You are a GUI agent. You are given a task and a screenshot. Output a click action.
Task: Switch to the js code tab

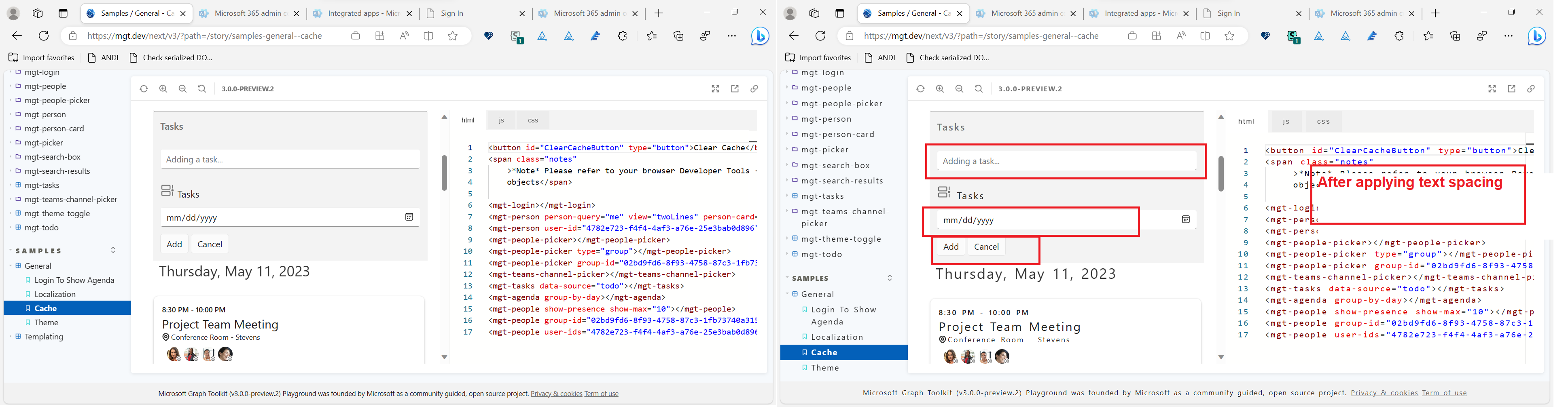[501, 120]
